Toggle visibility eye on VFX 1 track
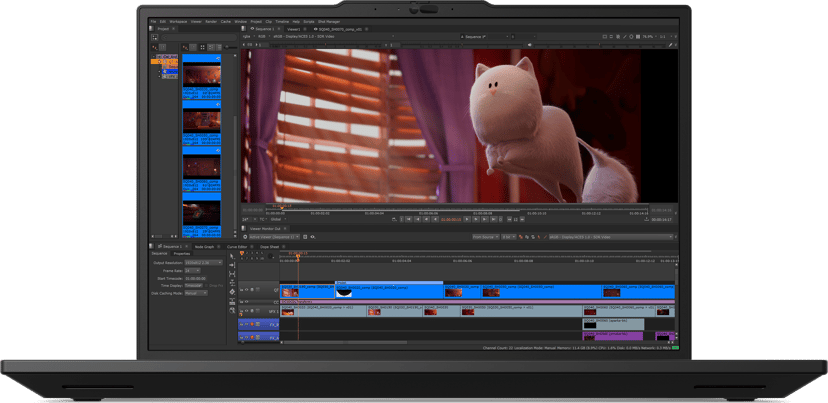828x403 pixels. (247, 311)
